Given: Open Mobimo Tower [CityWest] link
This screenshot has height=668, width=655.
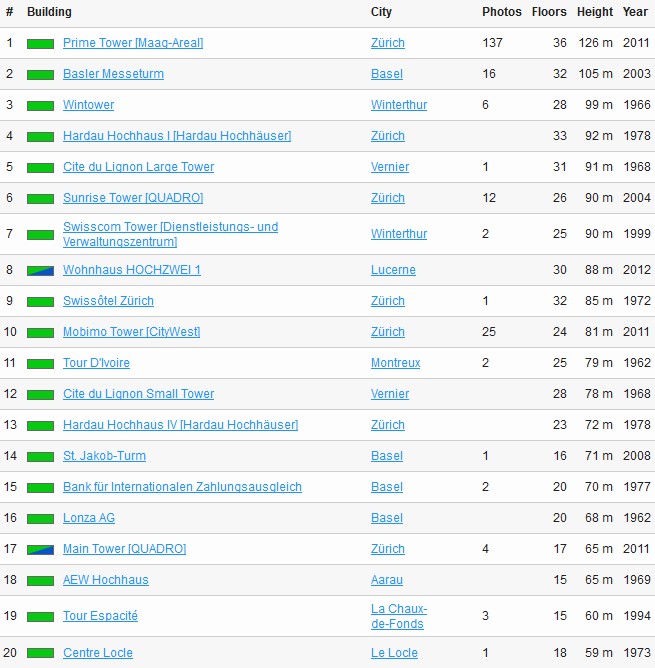Looking at the screenshot, I should [x=132, y=332].
